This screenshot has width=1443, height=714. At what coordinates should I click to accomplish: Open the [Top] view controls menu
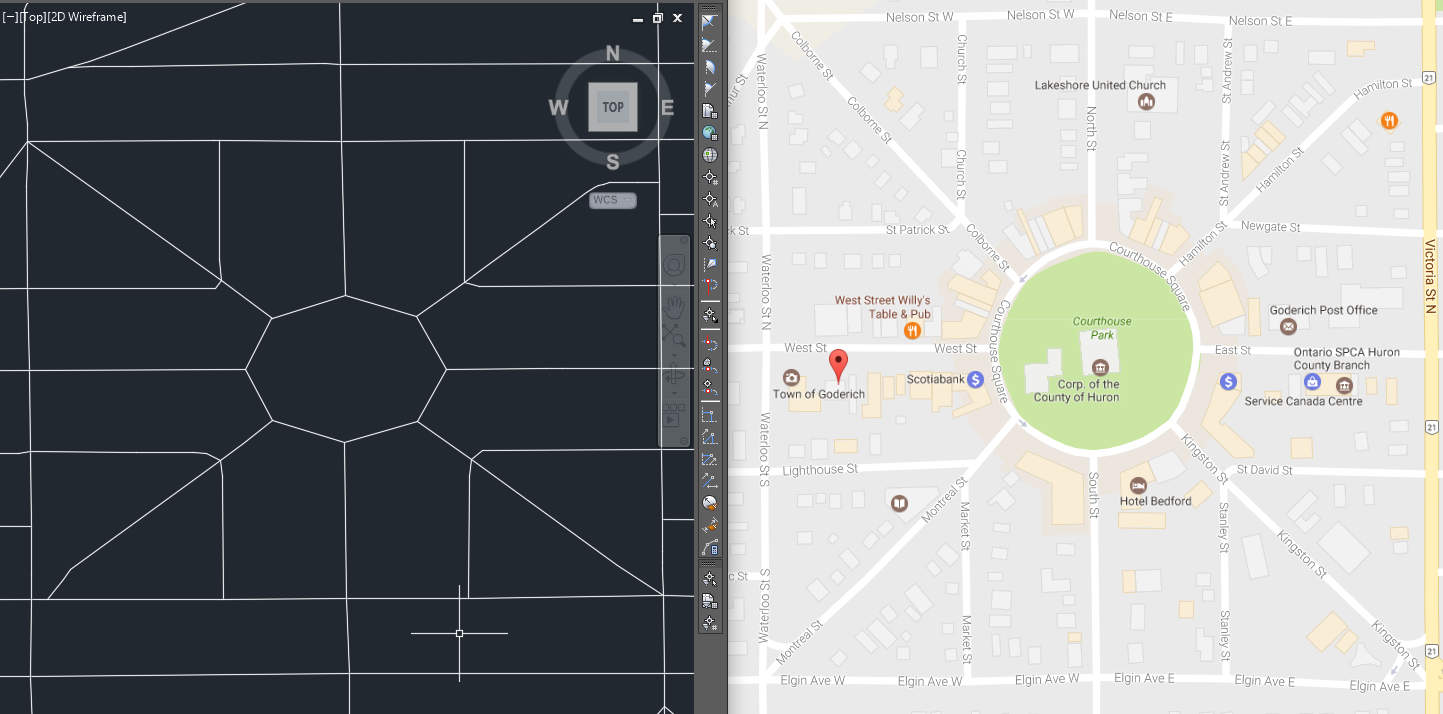[x=31, y=17]
